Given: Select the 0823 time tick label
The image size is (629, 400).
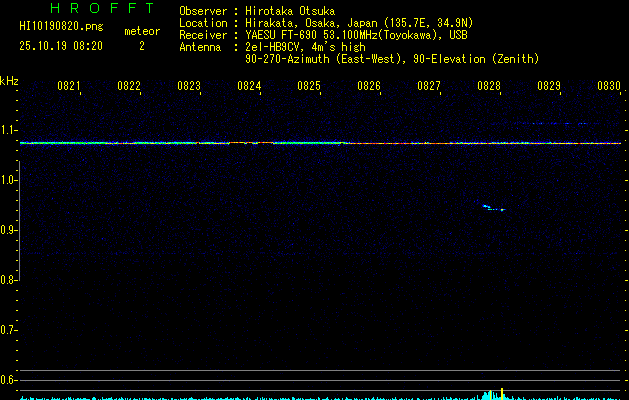Looking at the screenshot, I should click(189, 87).
